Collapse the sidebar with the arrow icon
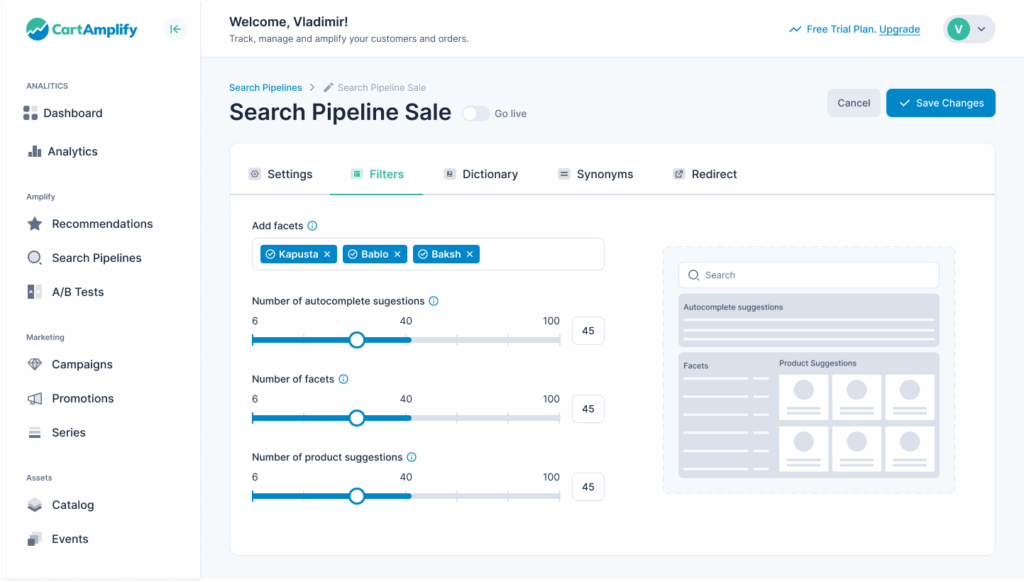 pyautogui.click(x=176, y=29)
